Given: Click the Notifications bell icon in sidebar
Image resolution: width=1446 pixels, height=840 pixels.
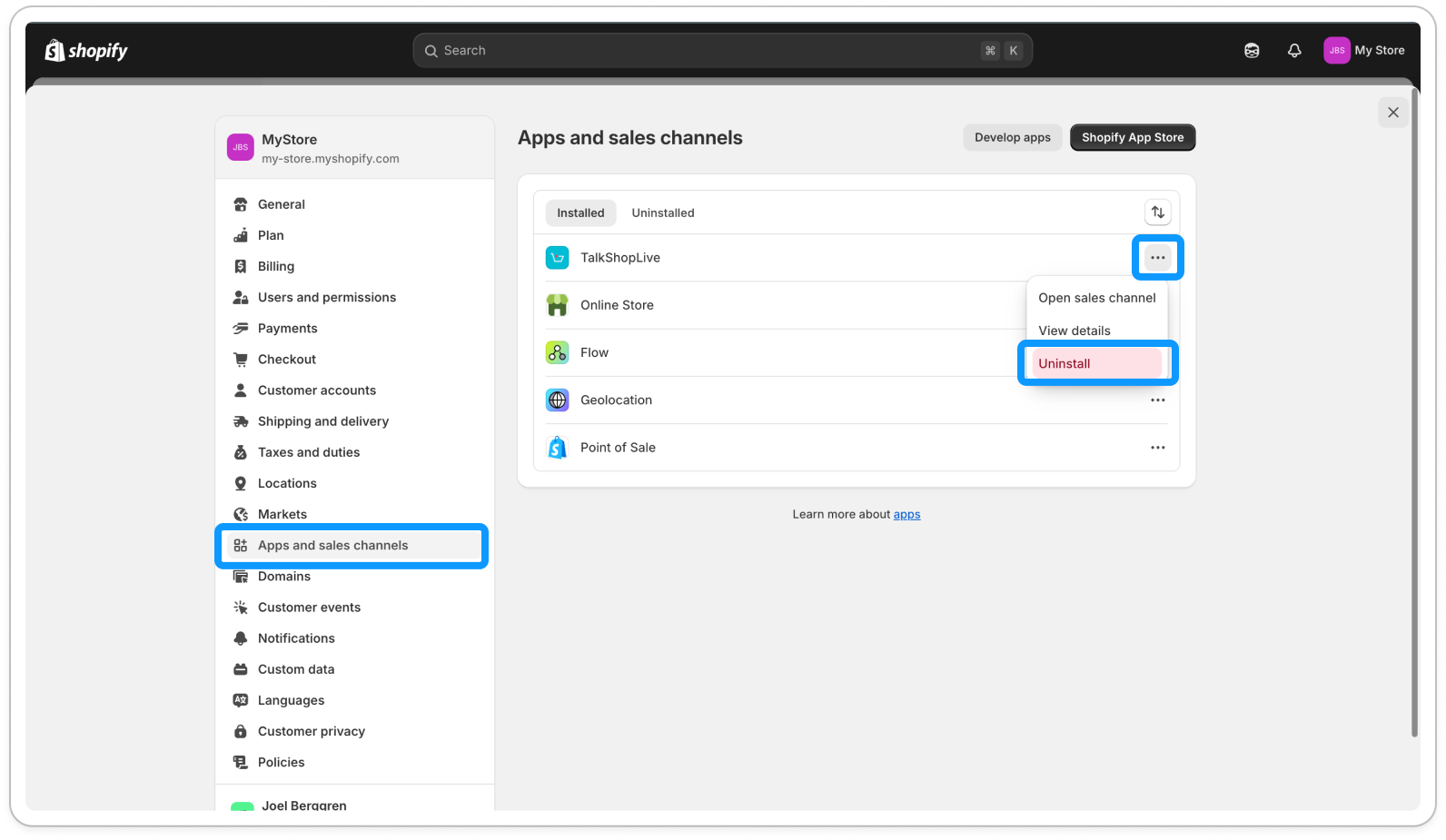Looking at the screenshot, I should [241, 638].
